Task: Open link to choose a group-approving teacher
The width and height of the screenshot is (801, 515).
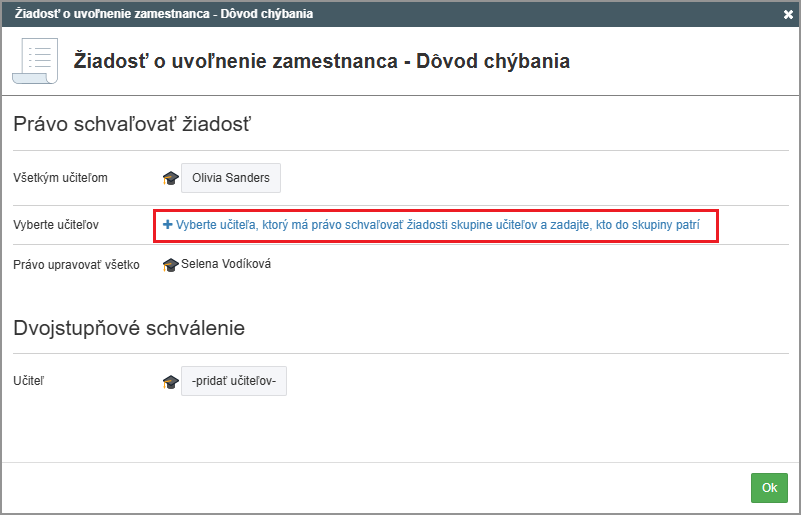Action: (437, 226)
